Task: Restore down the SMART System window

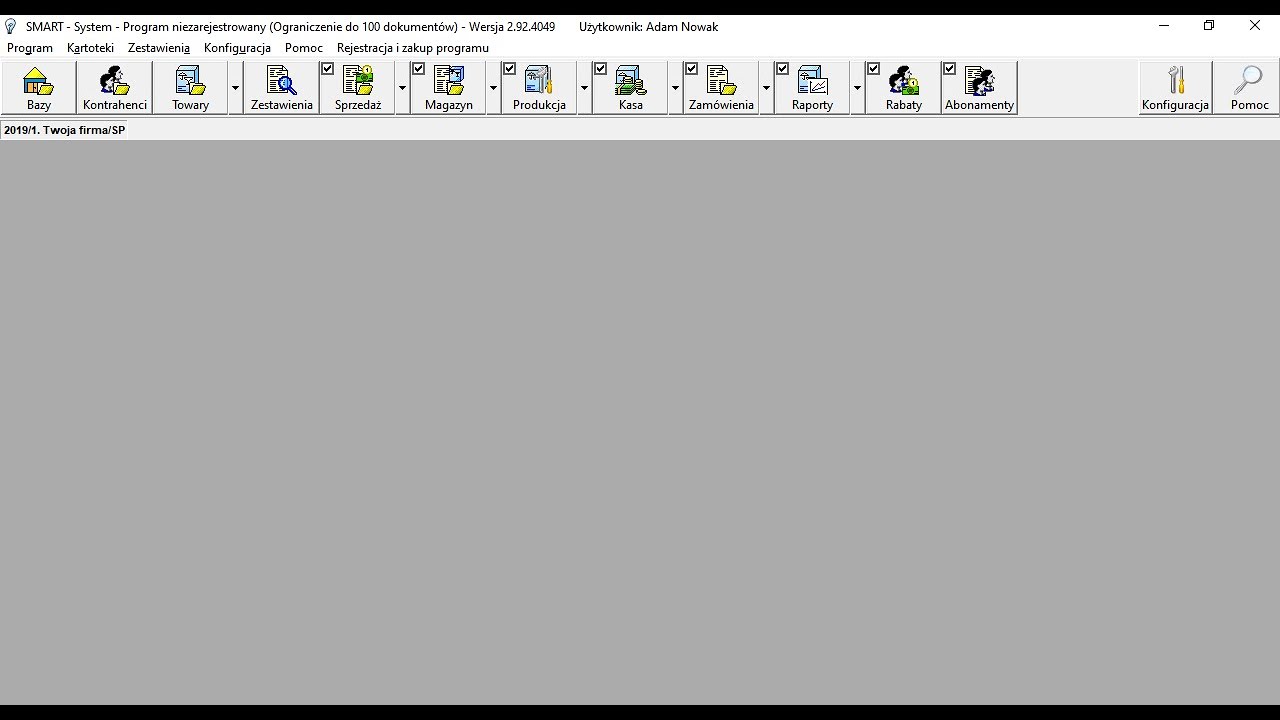Action: 1209,26
